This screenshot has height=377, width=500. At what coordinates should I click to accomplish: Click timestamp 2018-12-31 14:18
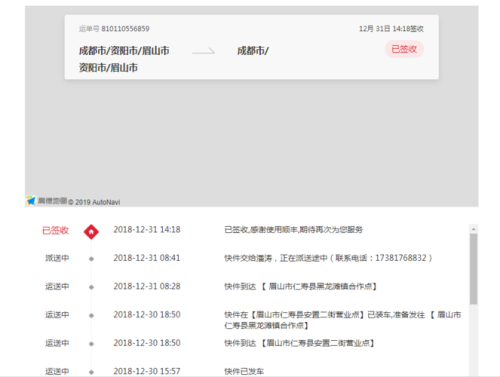pos(147,229)
